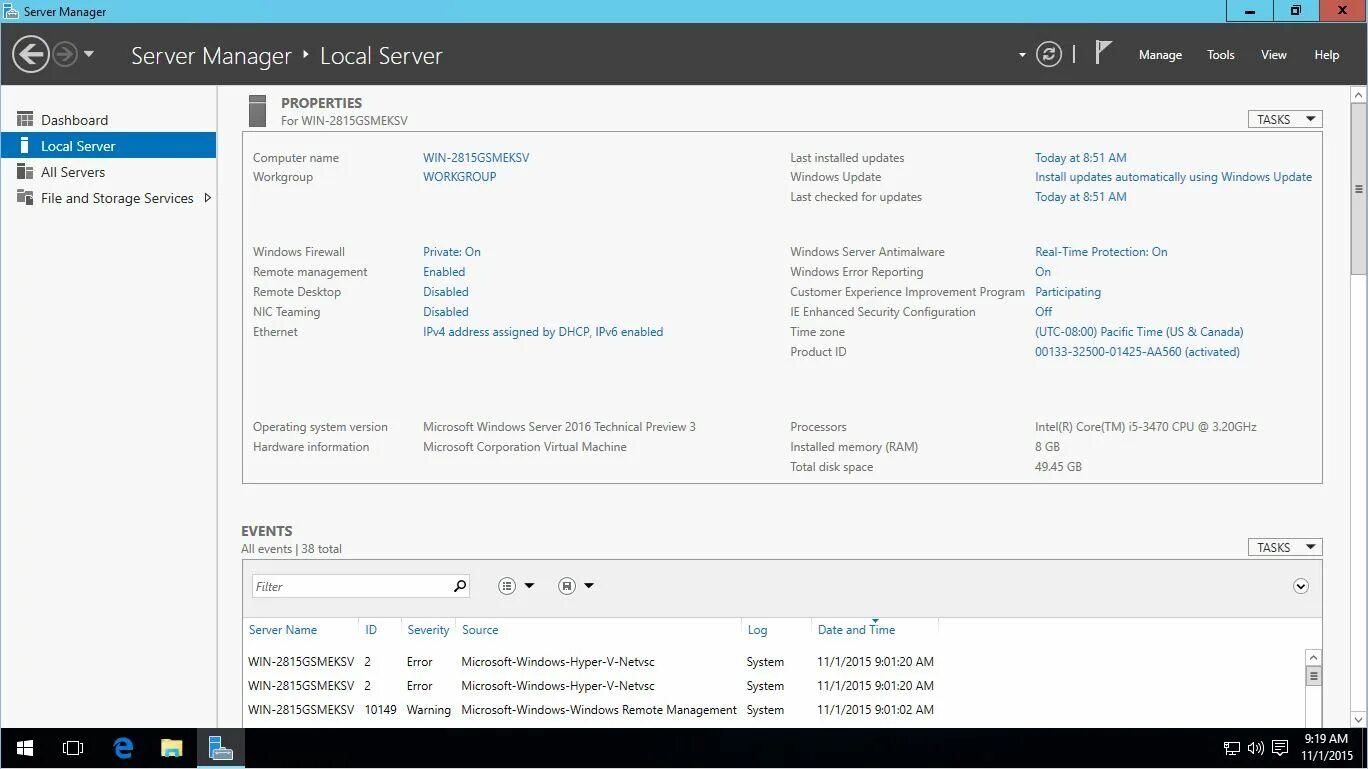The height and width of the screenshot is (769, 1368).
Task: Open the Tools menu
Action: click(1220, 55)
